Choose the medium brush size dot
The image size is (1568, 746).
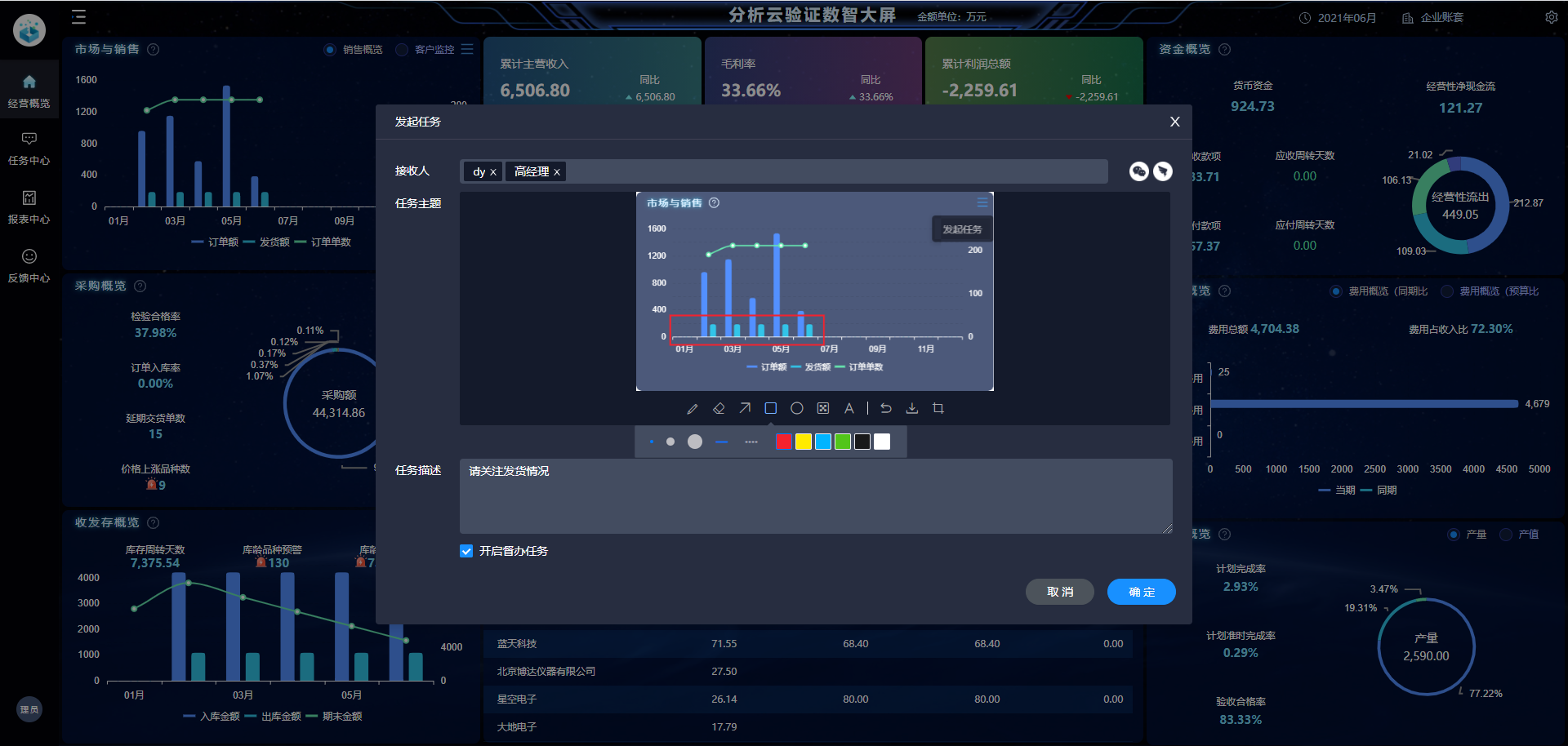point(670,442)
